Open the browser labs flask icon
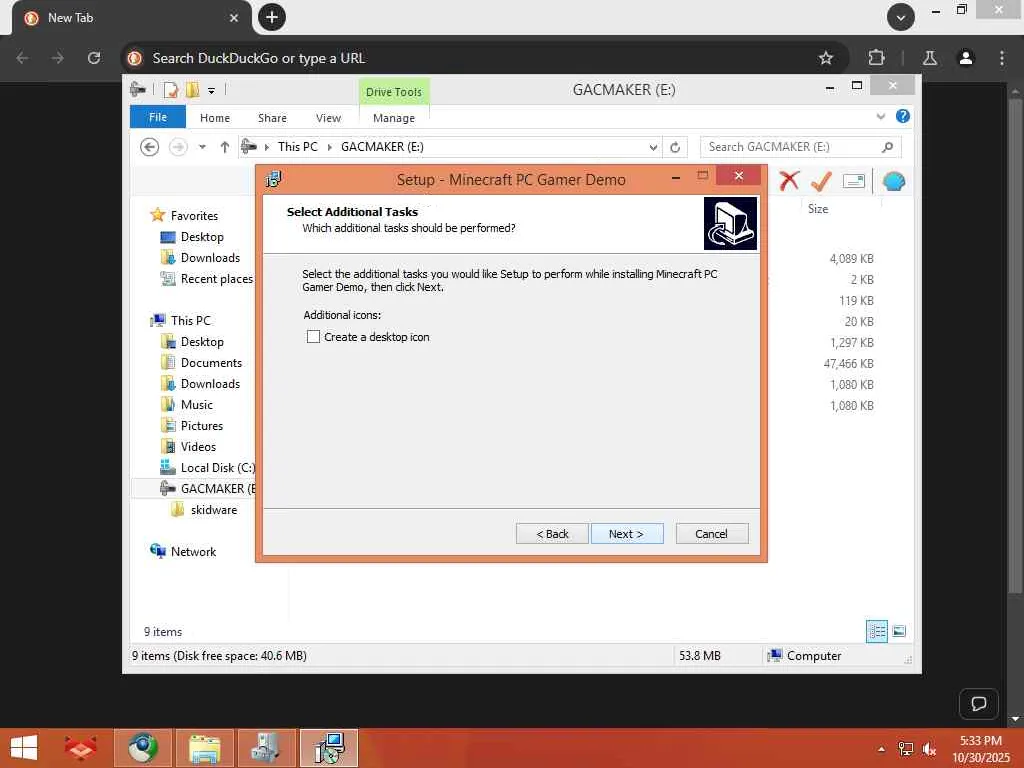1024x768 pixels. pyautogui.click(x=930, y=58)
